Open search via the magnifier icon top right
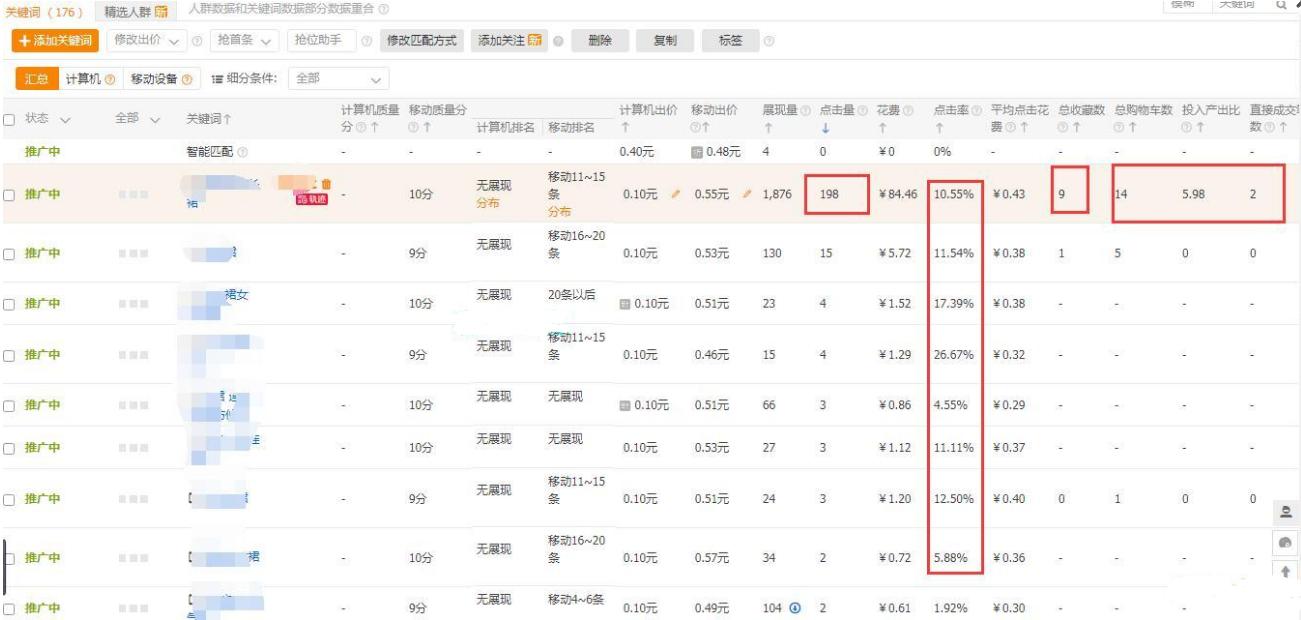 click(1282, 5)
